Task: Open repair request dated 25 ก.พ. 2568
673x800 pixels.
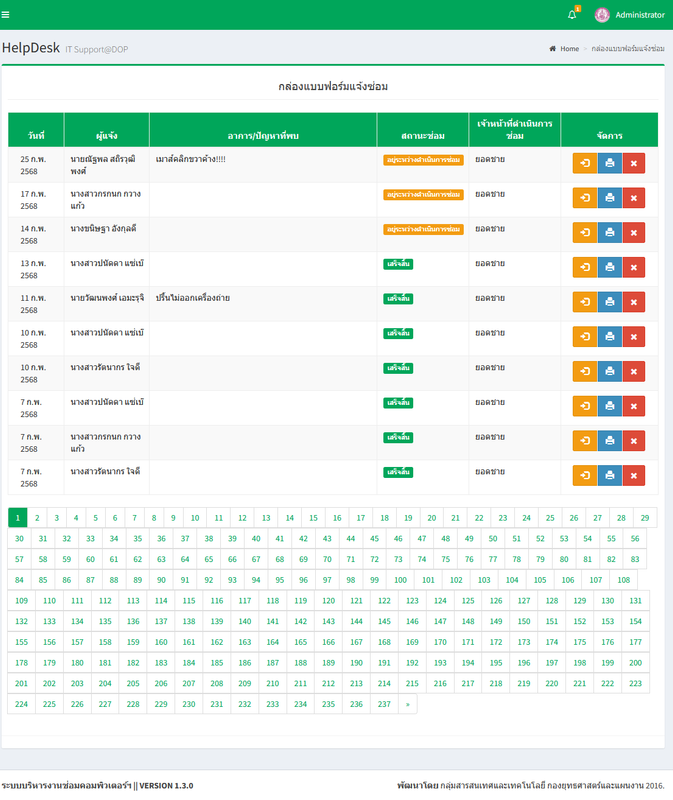Action: coord(585,163)
